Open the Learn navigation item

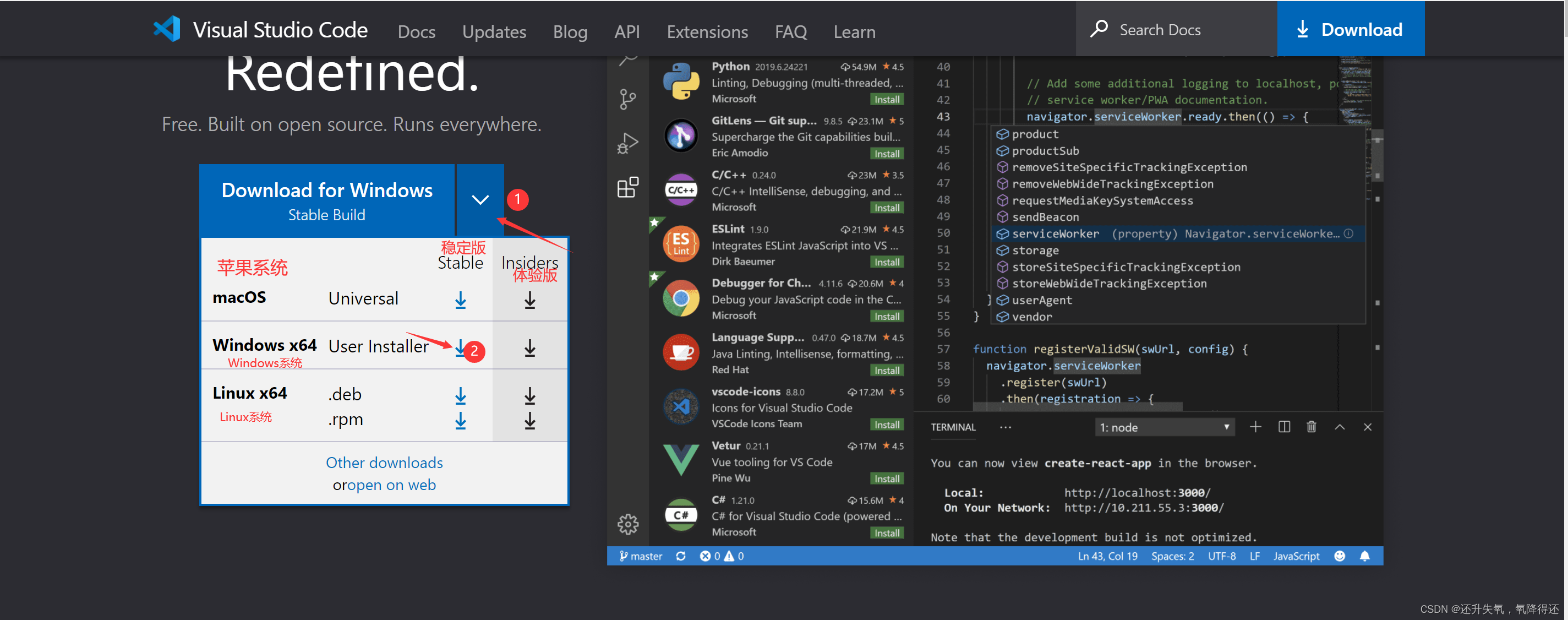click(854, 32)
